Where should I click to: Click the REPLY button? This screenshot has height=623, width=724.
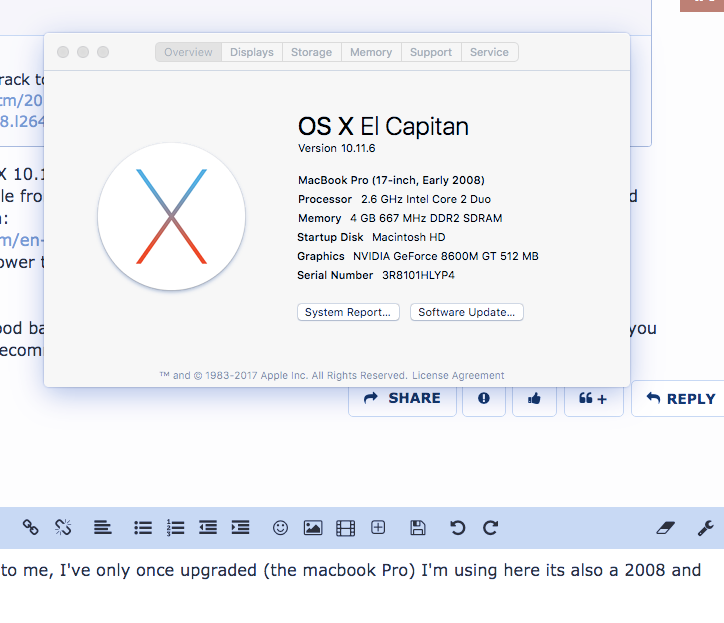(x=680, y=398)
